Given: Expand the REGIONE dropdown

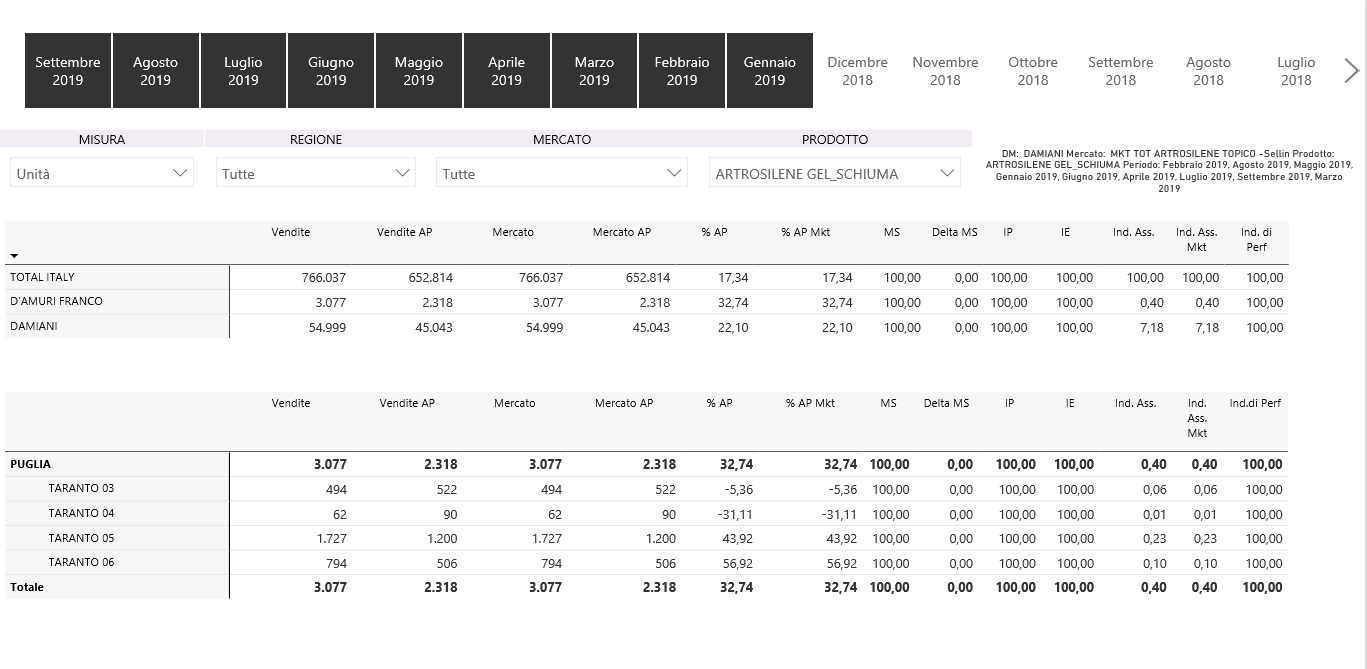Looking at the screenshot, I should pos(315,173).
